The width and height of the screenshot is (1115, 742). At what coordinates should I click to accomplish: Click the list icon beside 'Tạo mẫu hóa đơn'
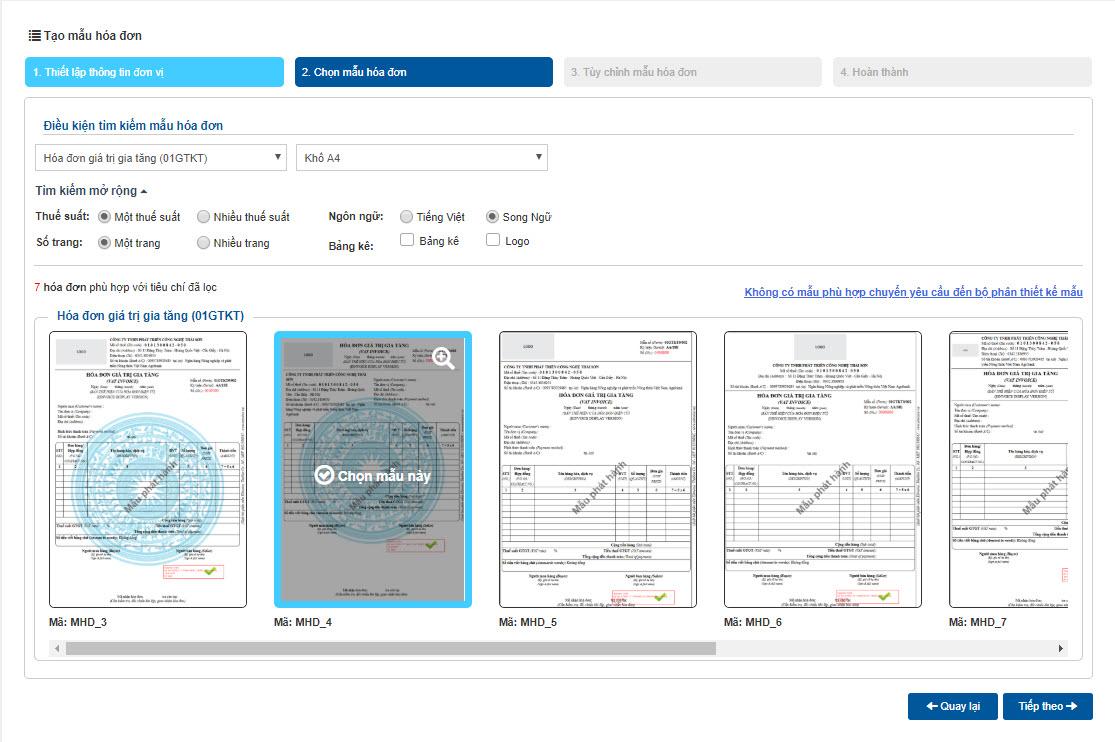[34, 36]
